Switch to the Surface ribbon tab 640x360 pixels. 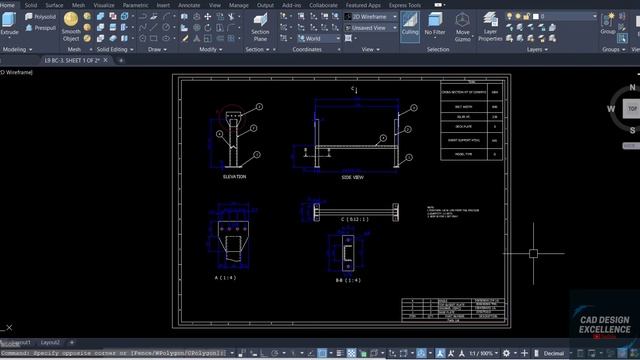tap(54, 5)
